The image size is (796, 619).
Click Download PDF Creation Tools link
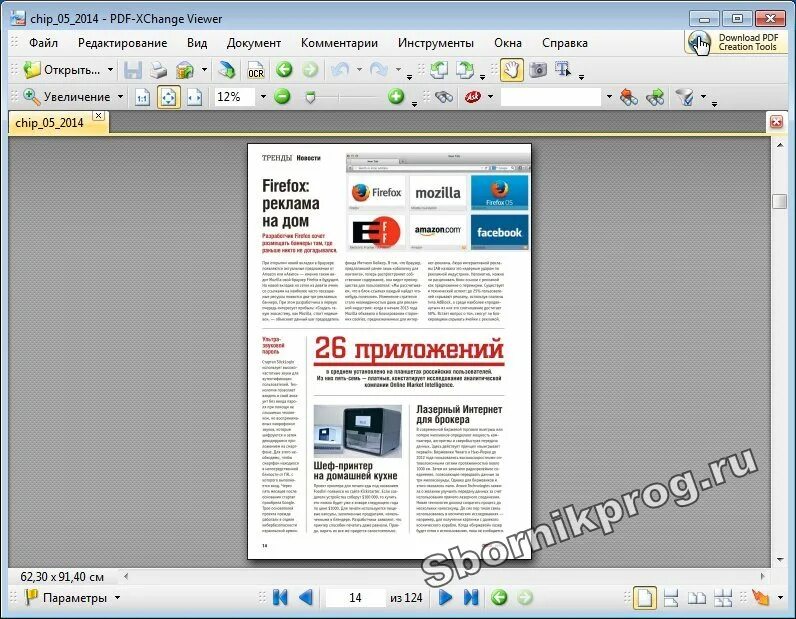click(737, 42)
